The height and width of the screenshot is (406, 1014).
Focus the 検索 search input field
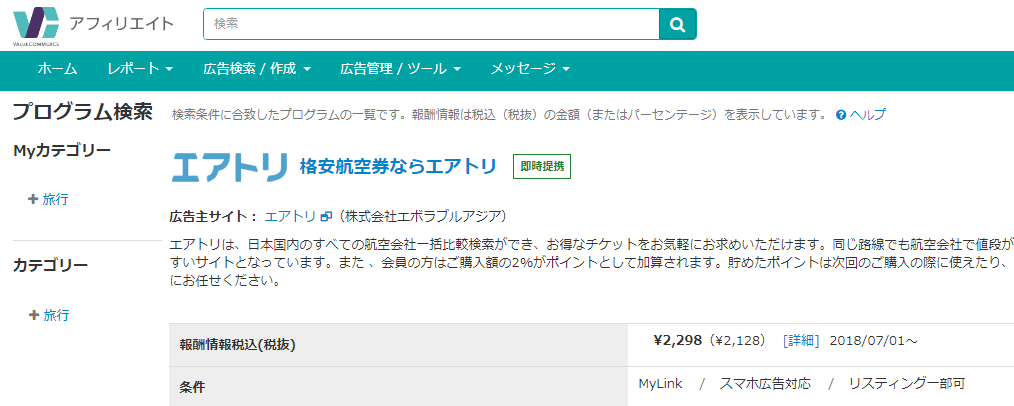(x=431, y=25)
